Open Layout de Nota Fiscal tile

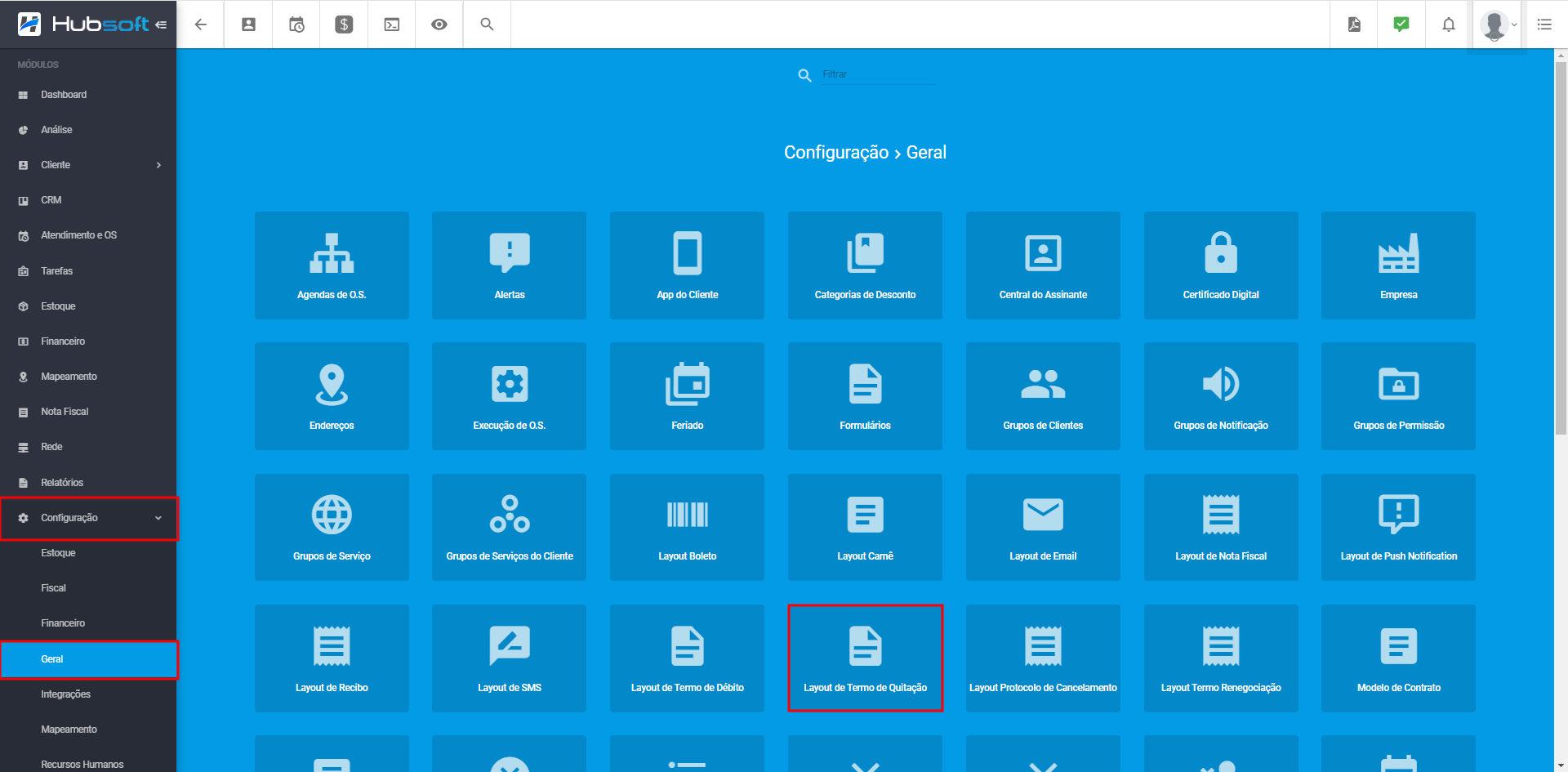[x=1221, y=527]
